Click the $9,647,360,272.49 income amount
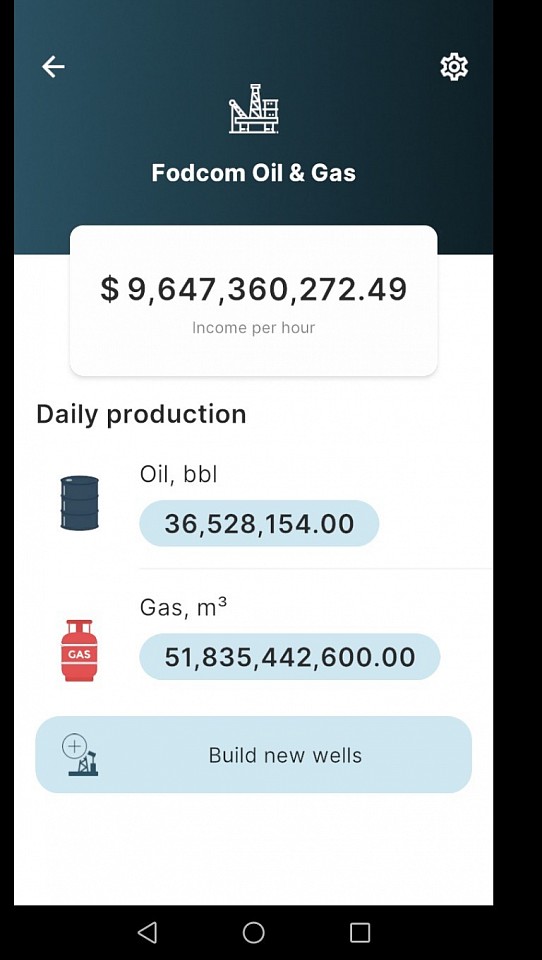The height and width of the screenshot is (960, 542). click(254, 288)
